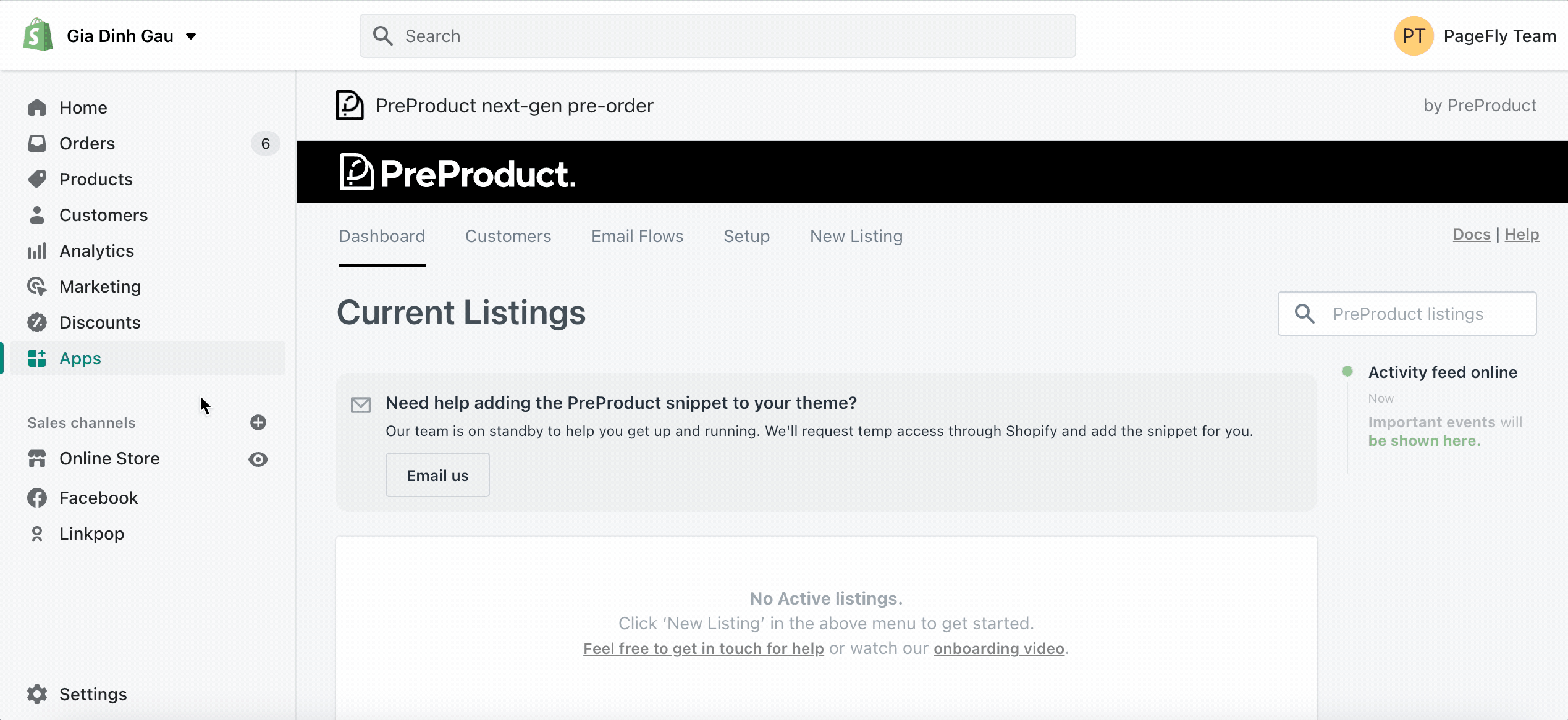Open Feel free to get in touch link
This screenshot has height=720, width=1568.
tap(704, 648)
